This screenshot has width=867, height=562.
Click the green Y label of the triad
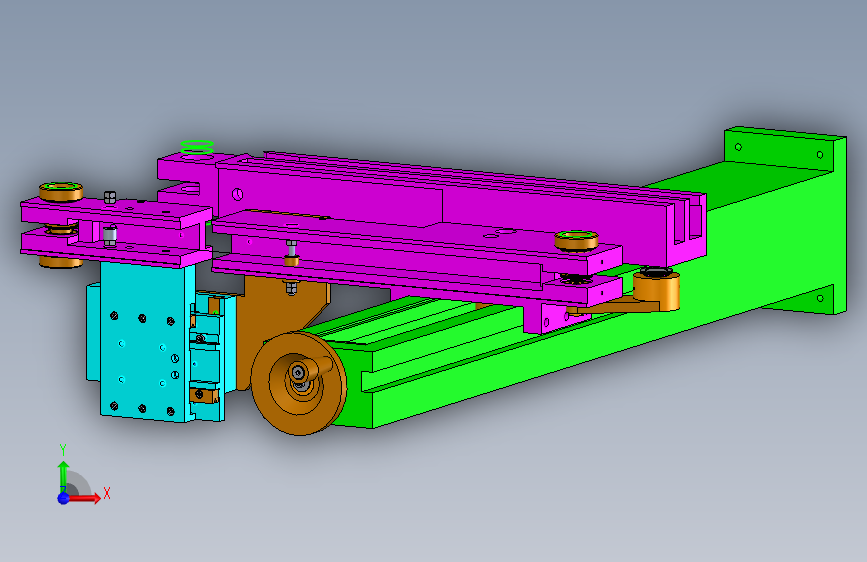[63, 450]
